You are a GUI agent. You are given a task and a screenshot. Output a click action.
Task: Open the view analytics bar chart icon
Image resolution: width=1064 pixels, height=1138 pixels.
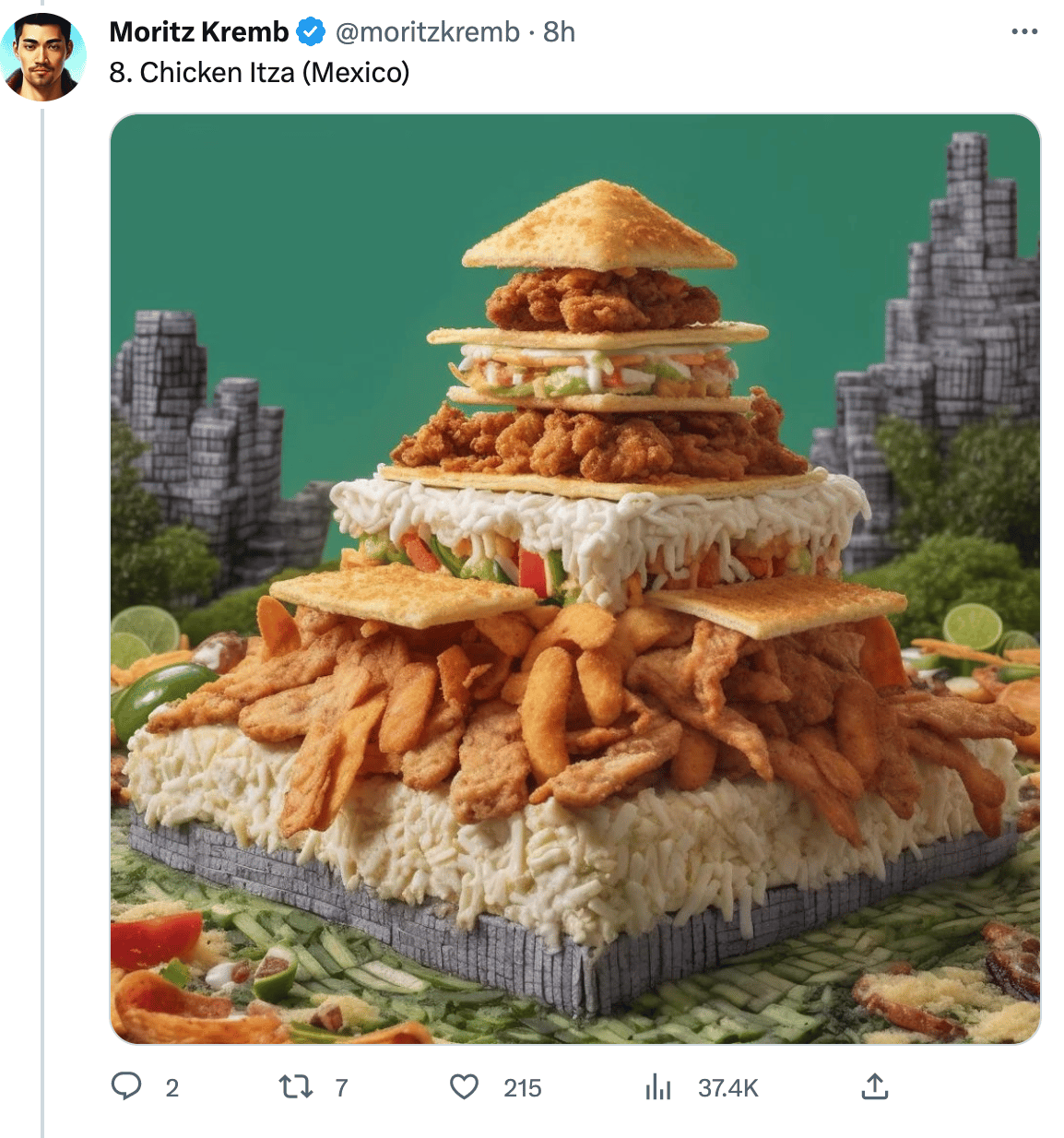click(x=658, y=1087)
